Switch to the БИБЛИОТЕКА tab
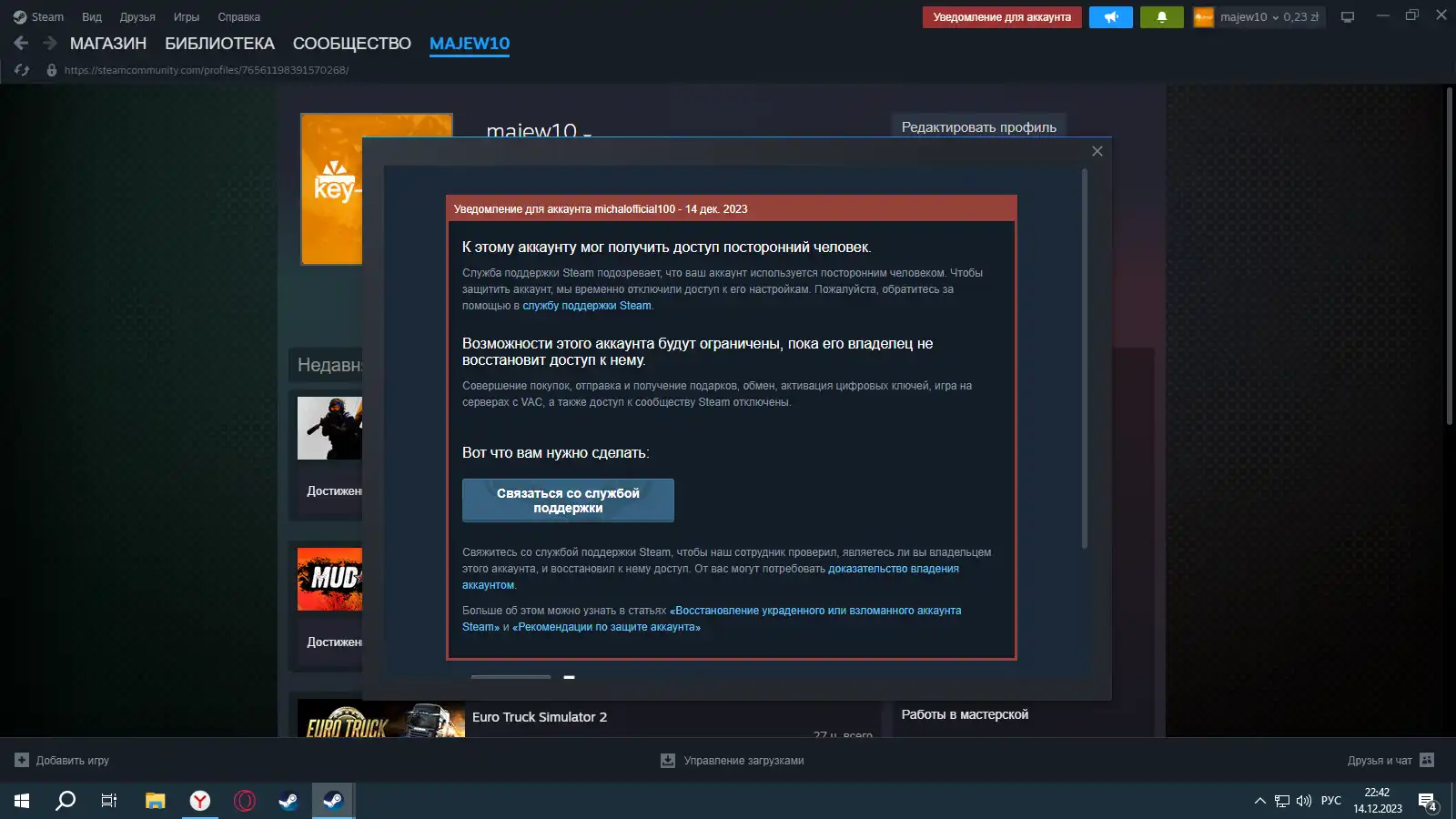 219,44
